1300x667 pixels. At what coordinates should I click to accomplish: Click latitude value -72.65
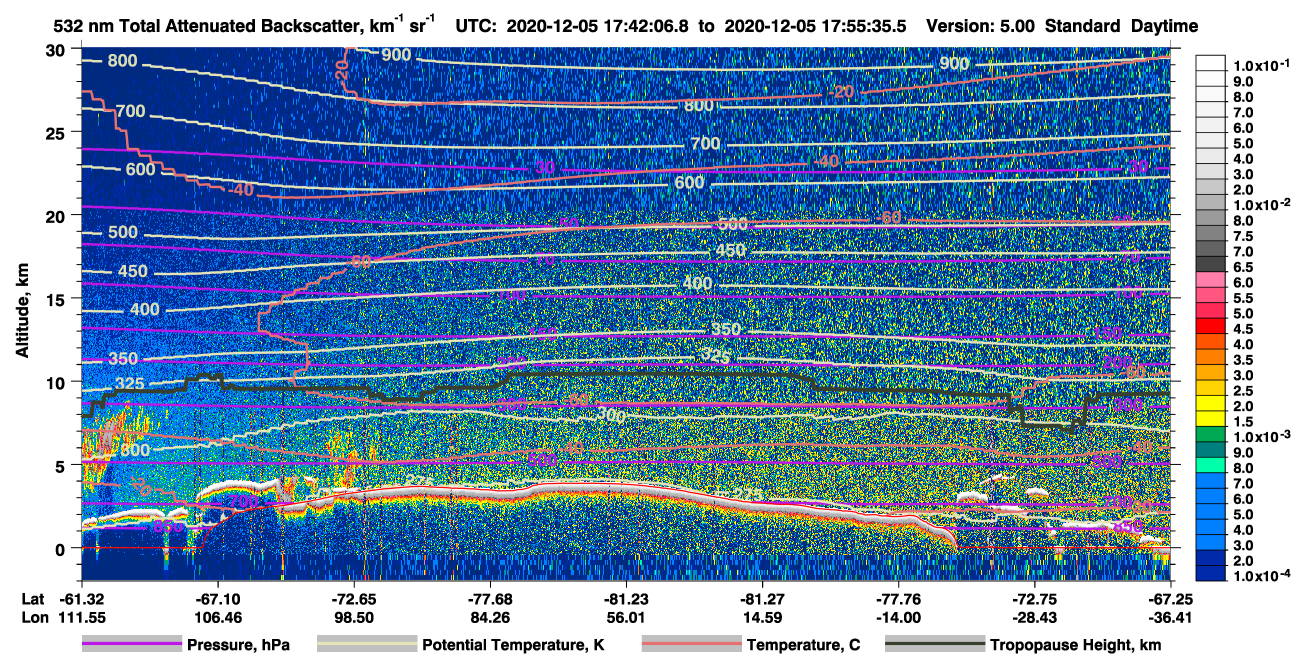354,599
